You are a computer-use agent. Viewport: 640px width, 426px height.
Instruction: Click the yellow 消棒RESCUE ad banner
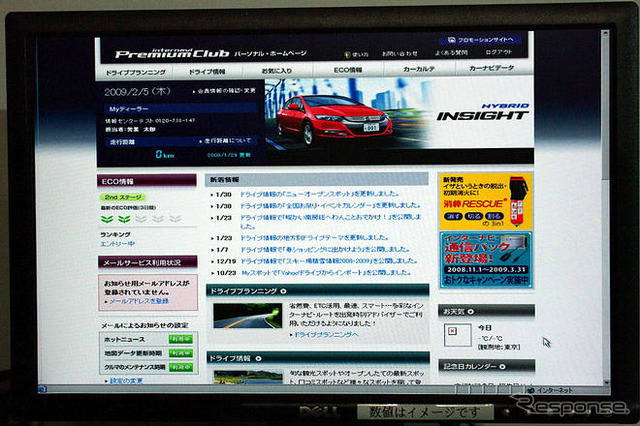click(x=486, y=201)
